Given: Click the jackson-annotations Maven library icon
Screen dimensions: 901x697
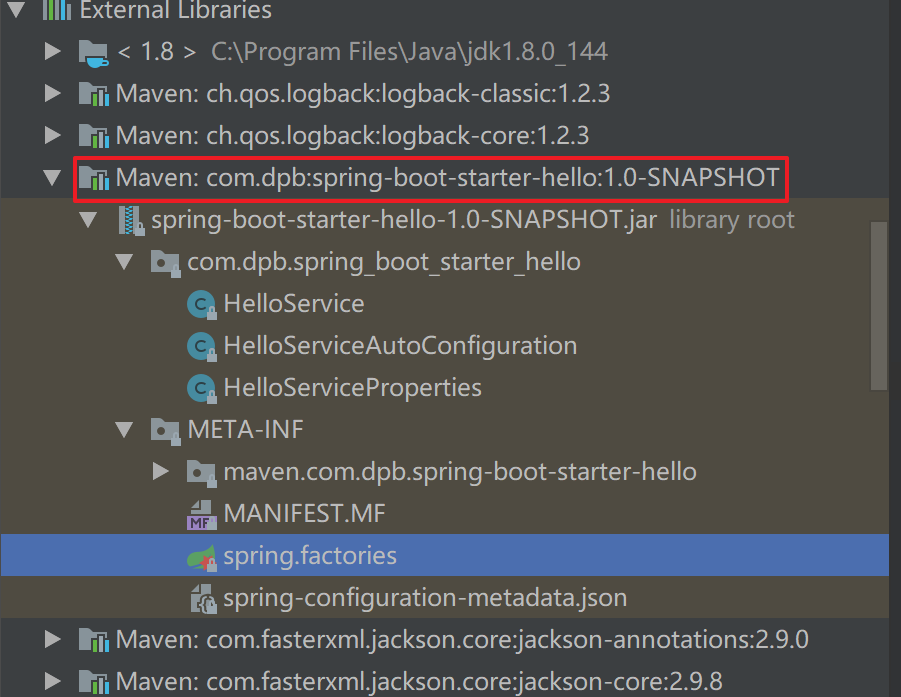Looking at the screenshot, I should tap(94, 640).
